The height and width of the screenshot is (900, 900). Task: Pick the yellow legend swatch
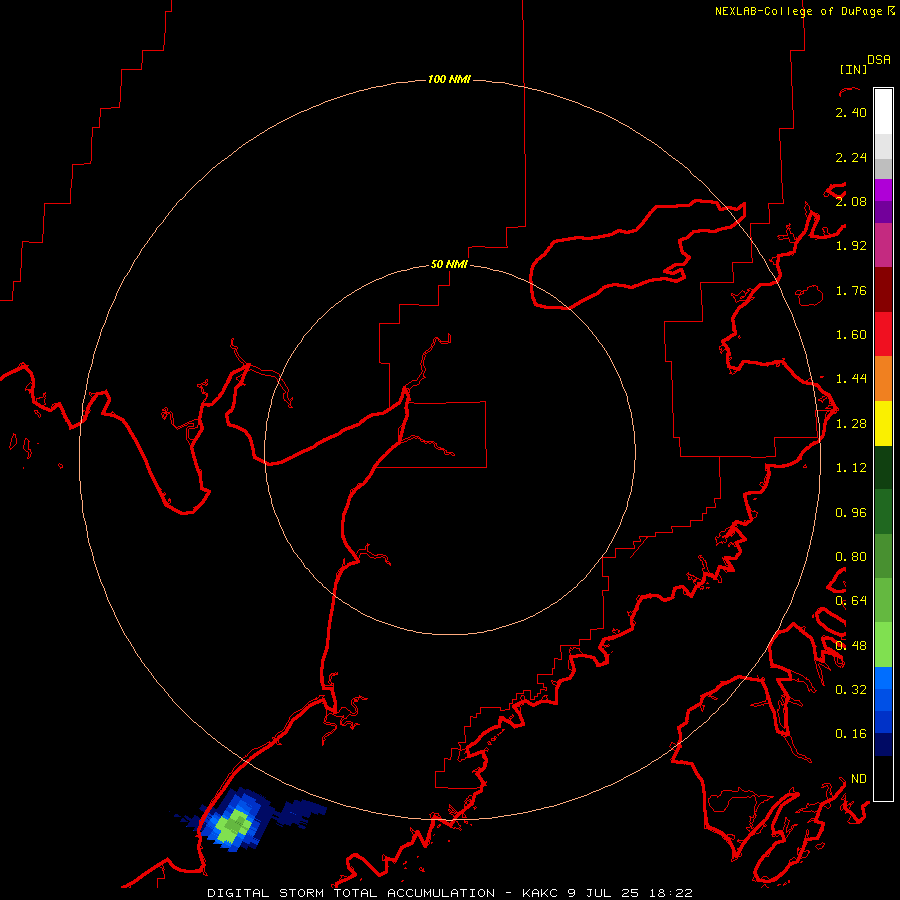(x=883, y=423)
